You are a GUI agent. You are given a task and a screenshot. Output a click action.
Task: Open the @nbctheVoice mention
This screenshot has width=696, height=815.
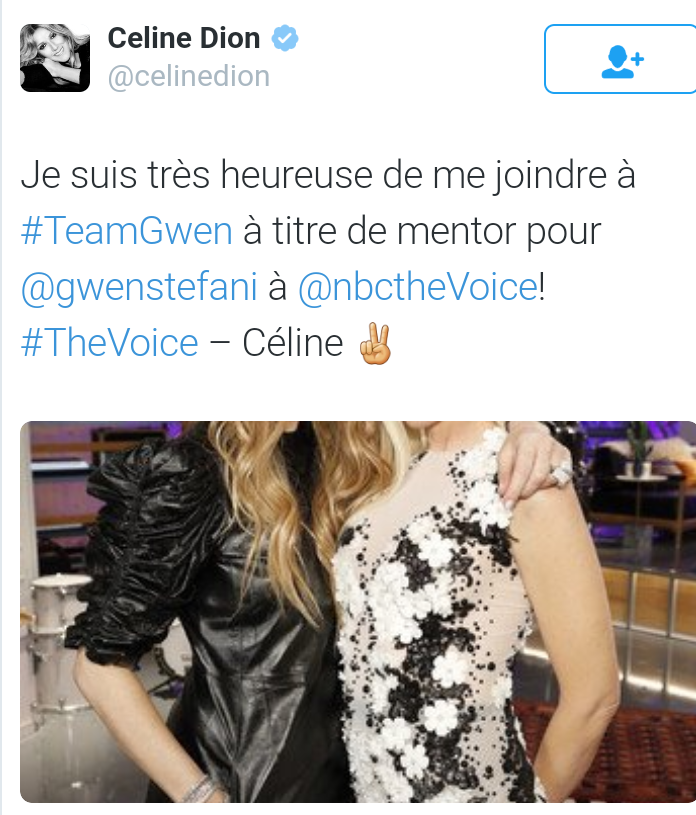(x=418, y=287)
